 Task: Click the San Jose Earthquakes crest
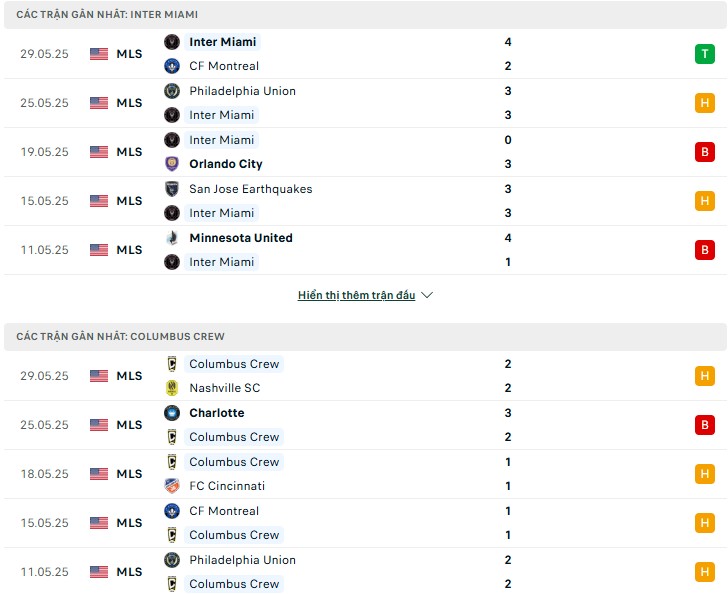pyautogui.click(x=172, y=189)
